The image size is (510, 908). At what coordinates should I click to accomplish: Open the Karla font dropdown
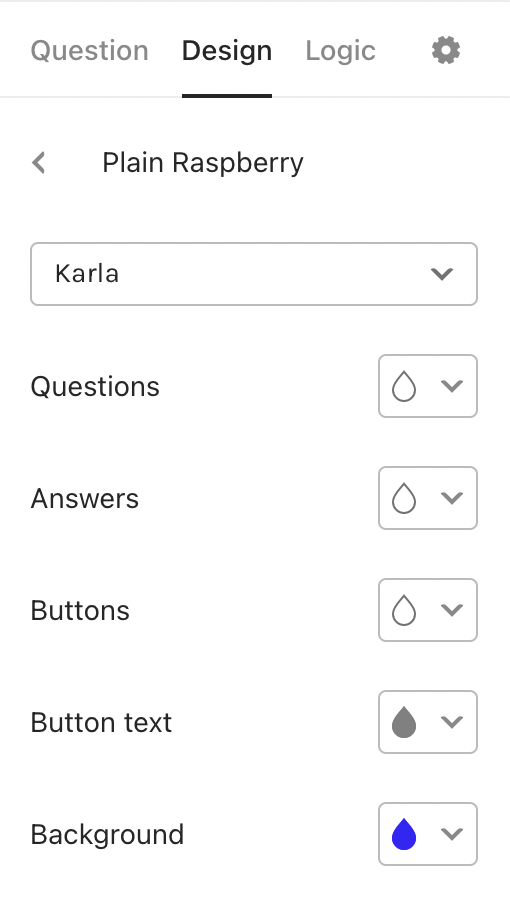254,274
